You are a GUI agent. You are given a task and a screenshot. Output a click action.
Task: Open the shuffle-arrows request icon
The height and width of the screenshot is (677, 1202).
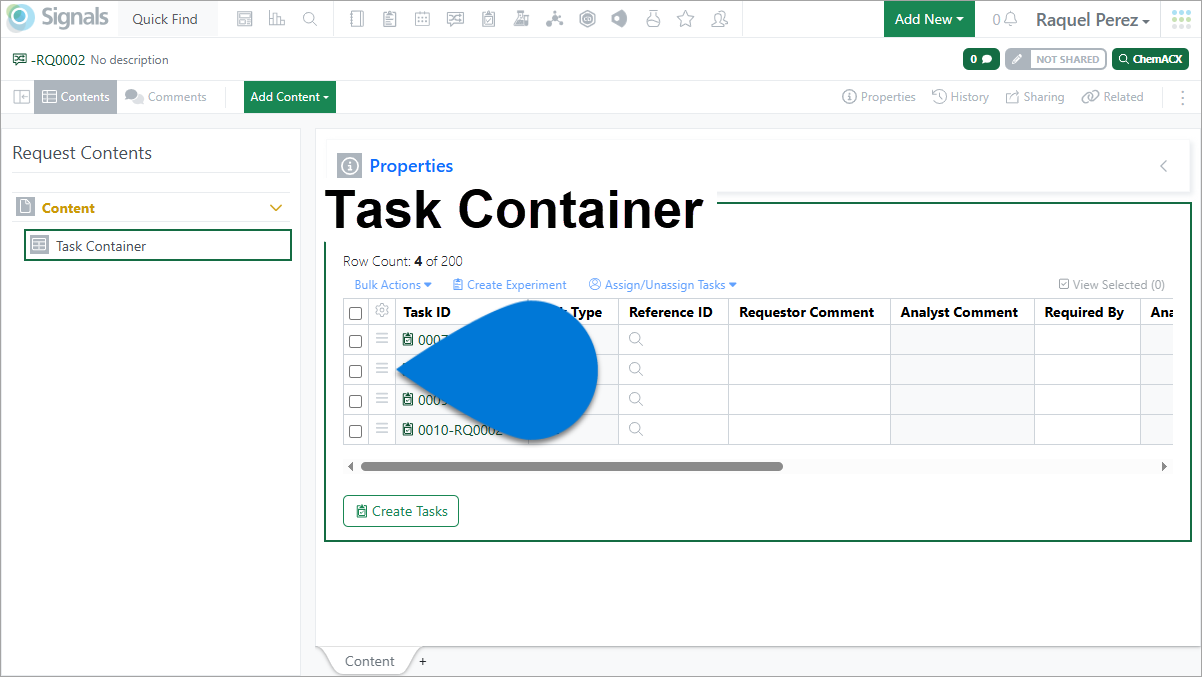point(455,19)
